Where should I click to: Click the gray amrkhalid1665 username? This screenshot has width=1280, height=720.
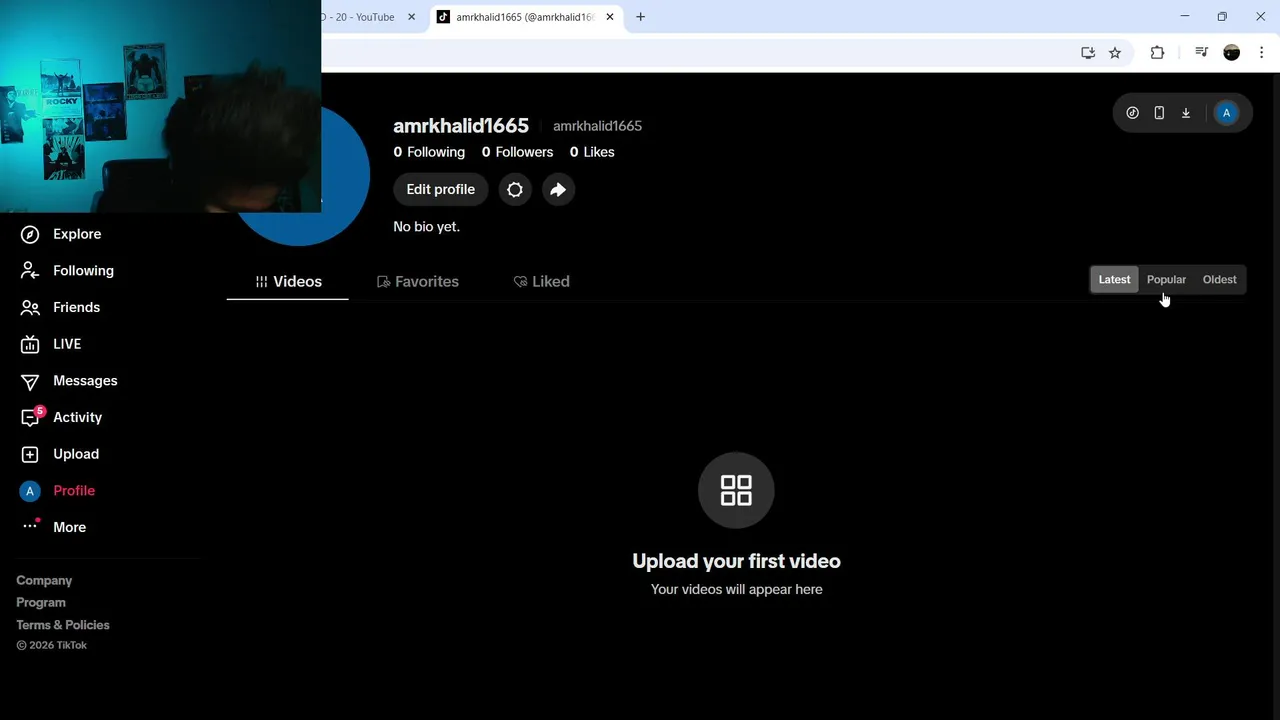coord(597,126)
